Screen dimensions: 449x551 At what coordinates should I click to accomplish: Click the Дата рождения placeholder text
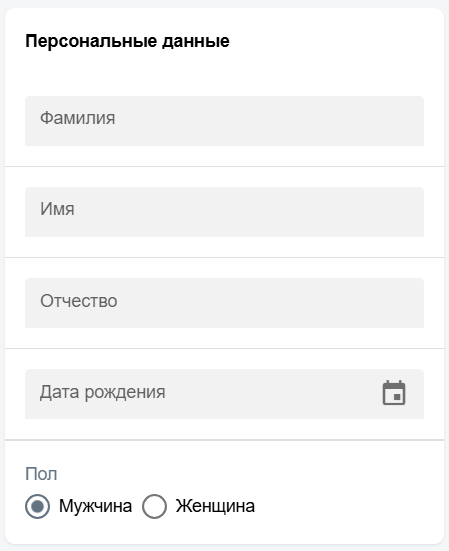click(102, 392)
